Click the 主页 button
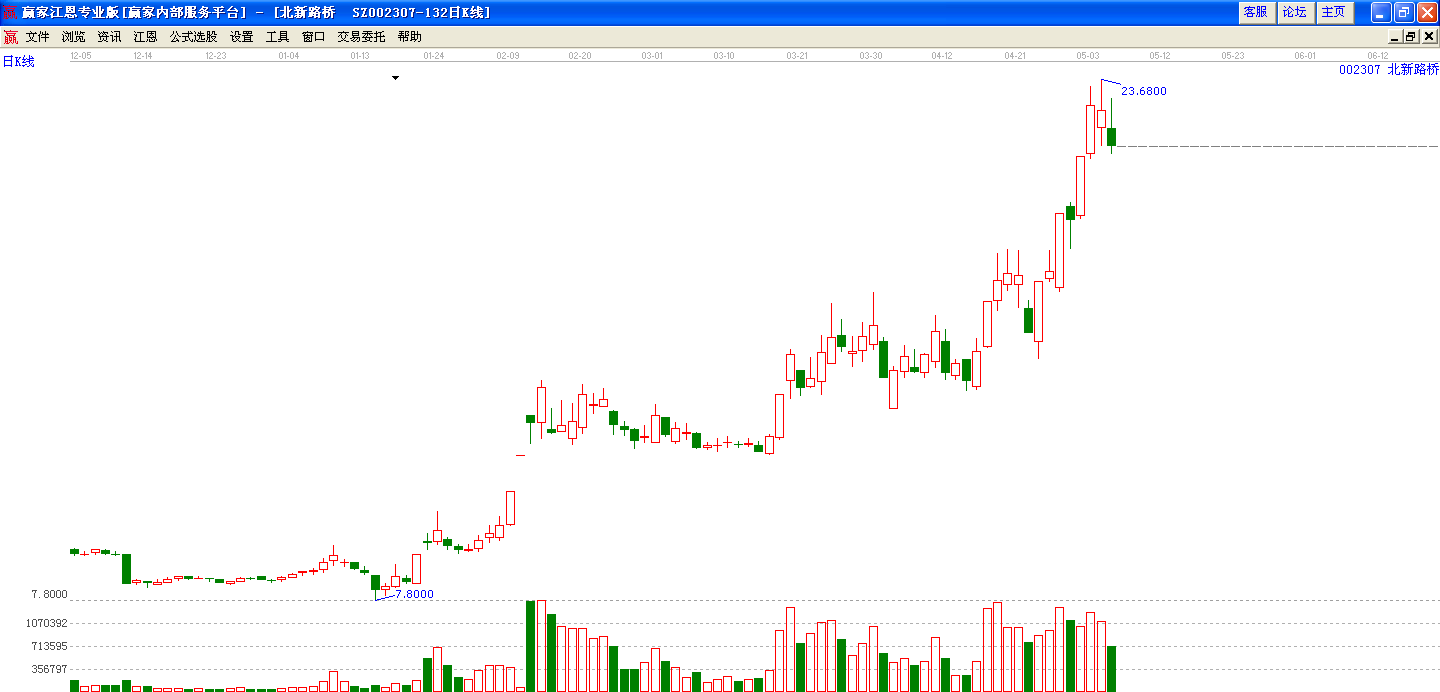 click(1333, 12)
